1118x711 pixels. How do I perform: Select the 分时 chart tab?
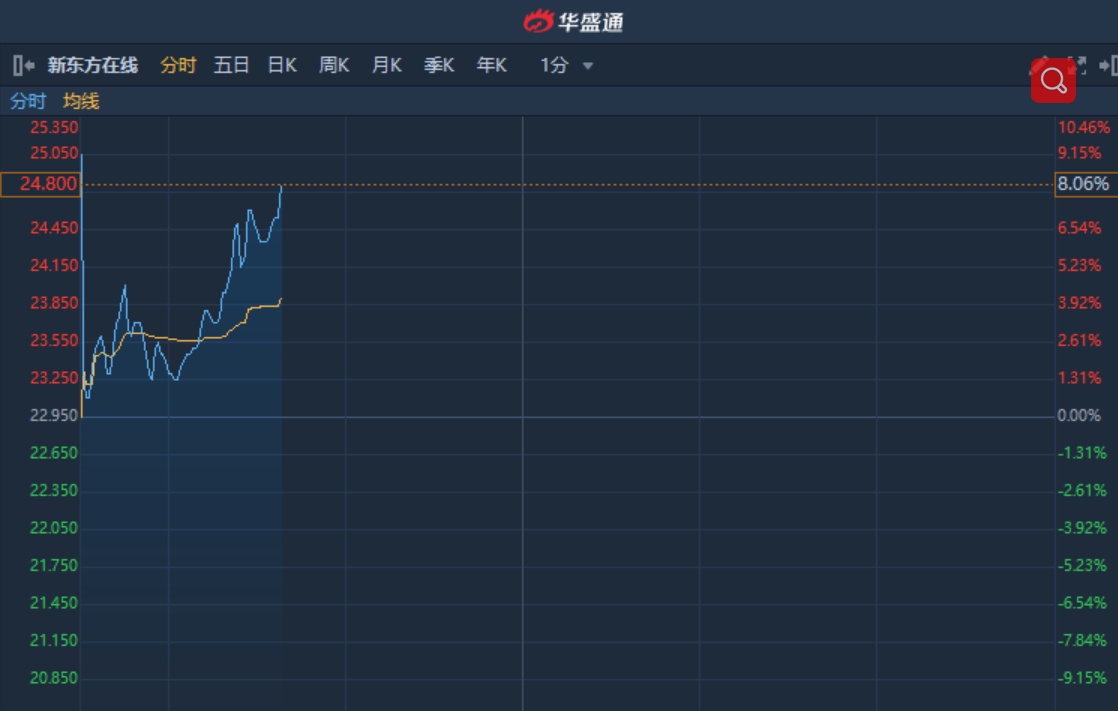(x=178, y=66)
